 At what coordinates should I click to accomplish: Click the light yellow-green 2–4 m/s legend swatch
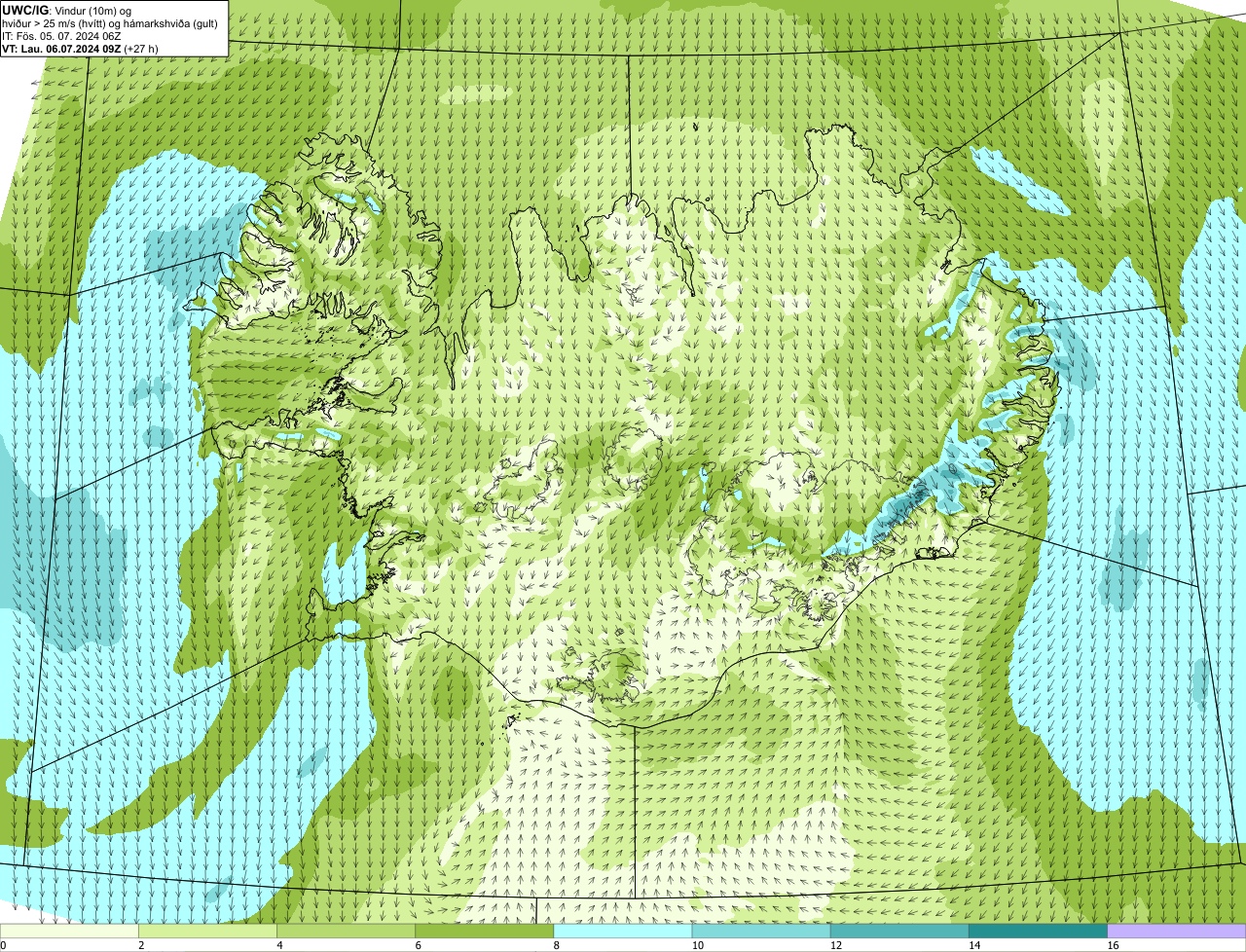pyautogui.click(x=208, y=932)
